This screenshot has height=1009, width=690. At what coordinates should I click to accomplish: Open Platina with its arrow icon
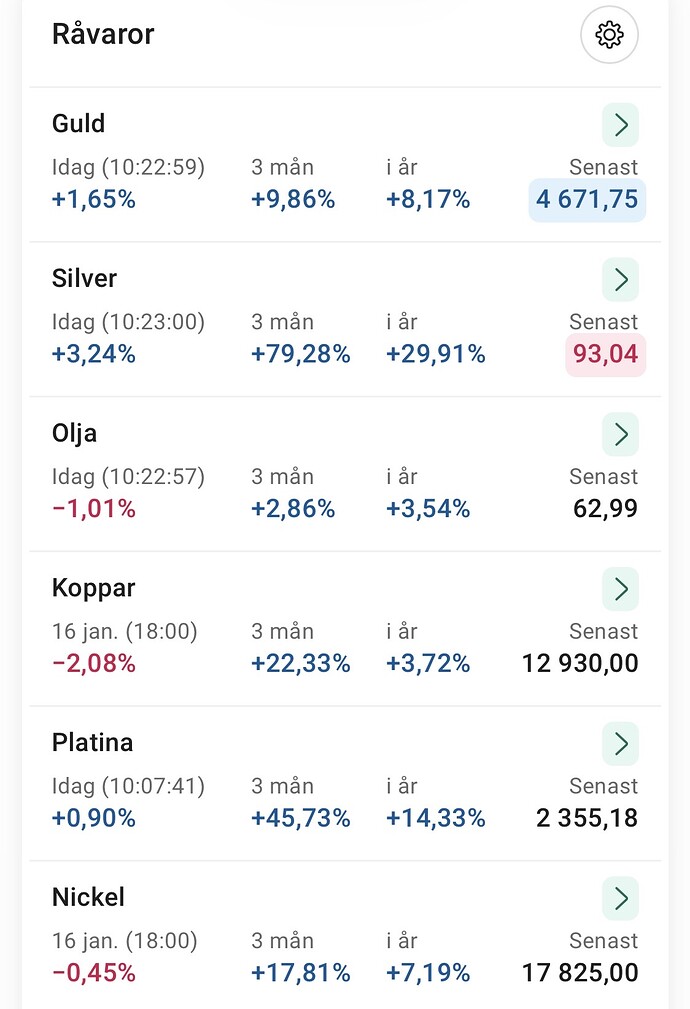620,743
